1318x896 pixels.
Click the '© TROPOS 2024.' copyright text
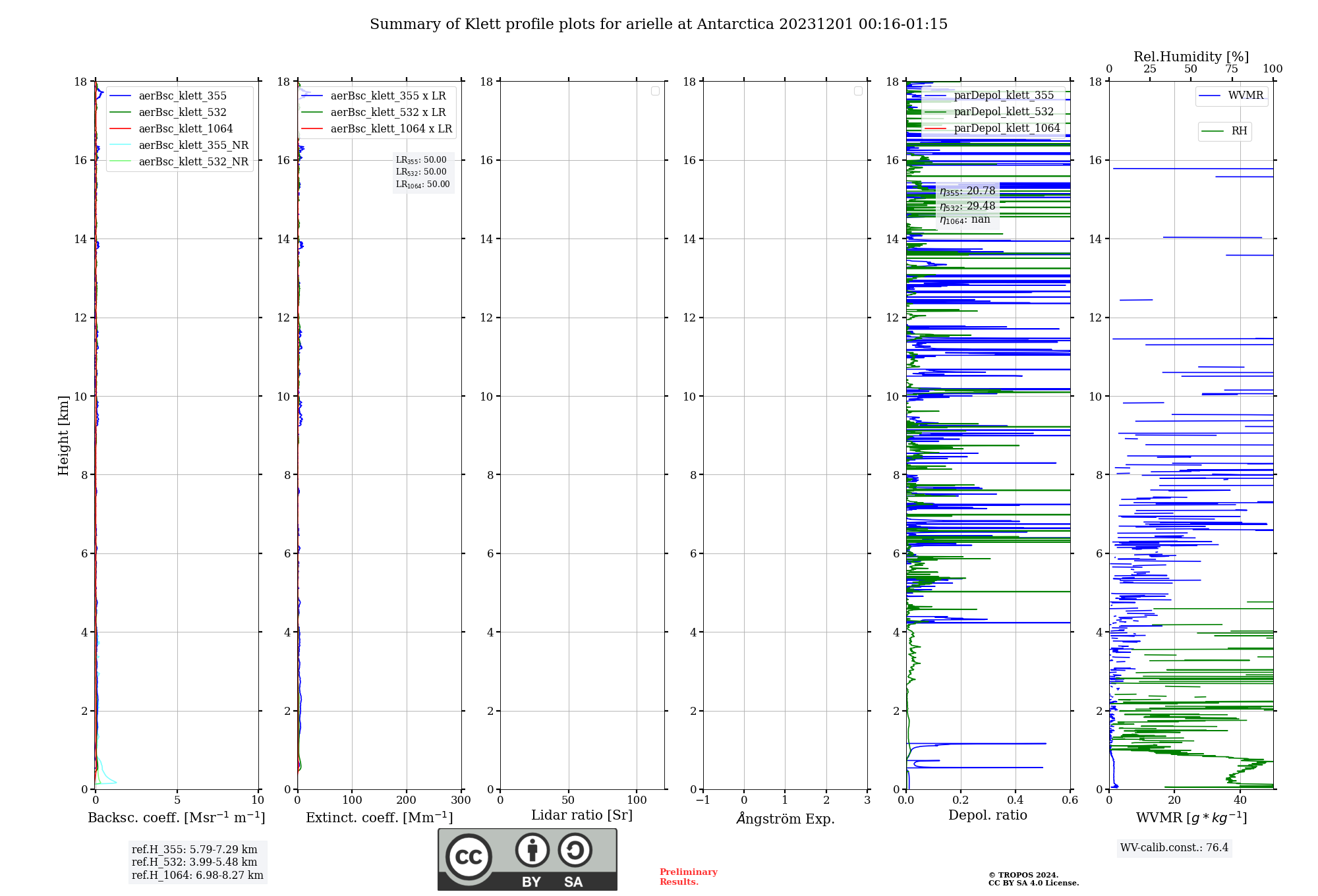[1023, 875]
